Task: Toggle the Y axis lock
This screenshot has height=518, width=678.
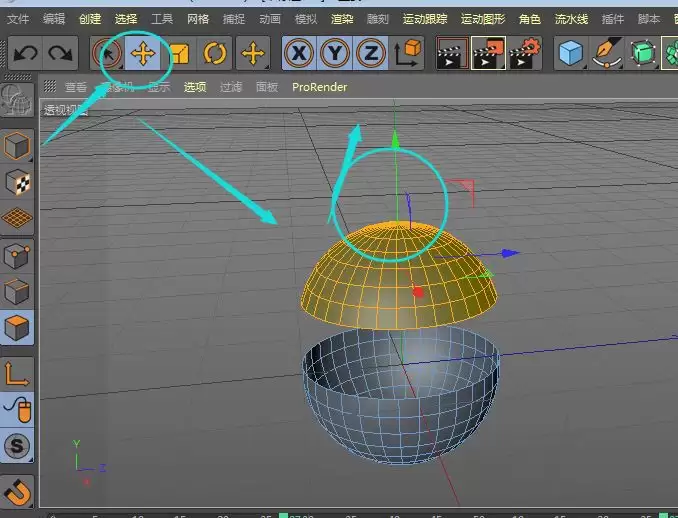Action: pos(335,53)
